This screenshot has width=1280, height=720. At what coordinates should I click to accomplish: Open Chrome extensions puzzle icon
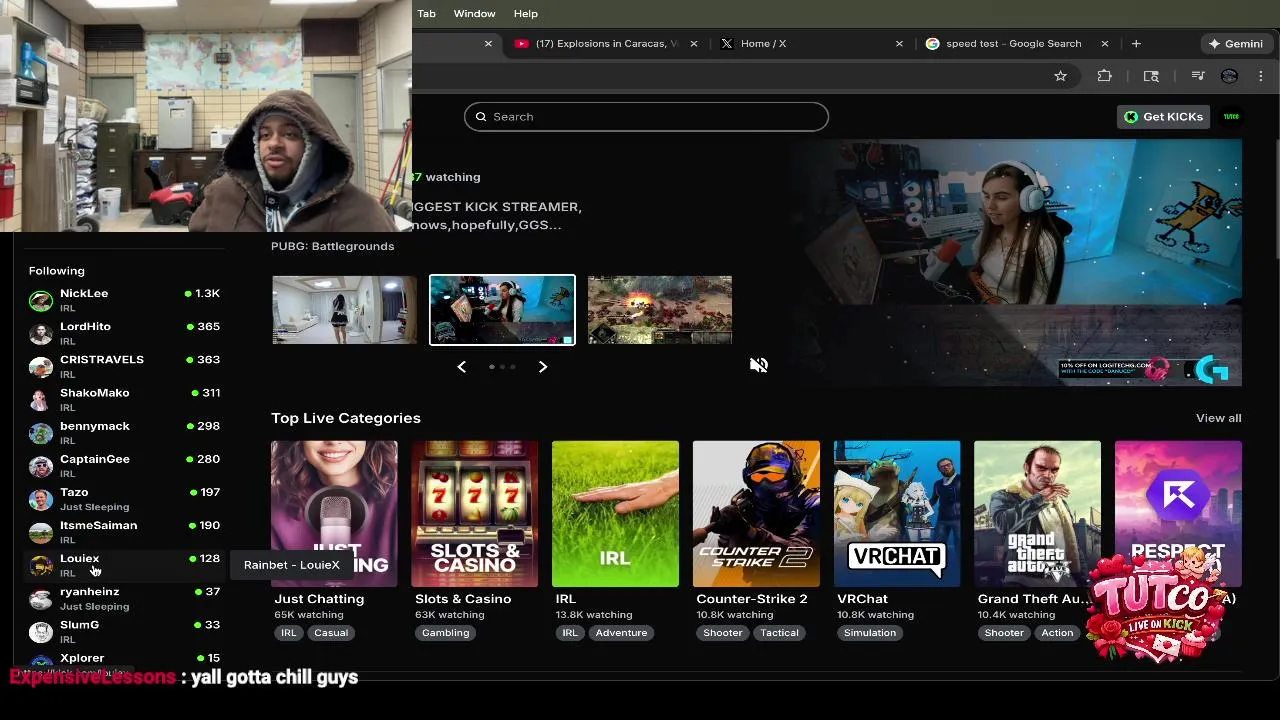click(1105, 76)
